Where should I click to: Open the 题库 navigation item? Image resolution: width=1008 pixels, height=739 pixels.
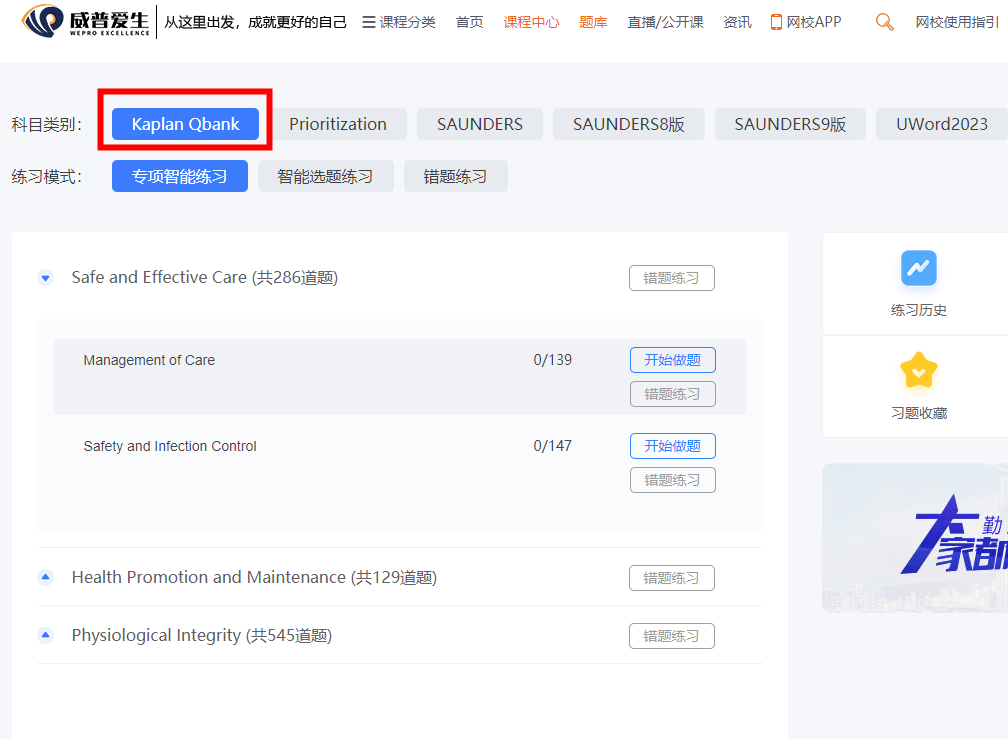(593, 22)
